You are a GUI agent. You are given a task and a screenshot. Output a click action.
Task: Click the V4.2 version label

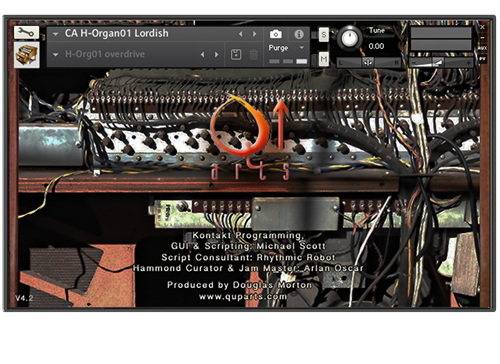(x=24, y=298)
